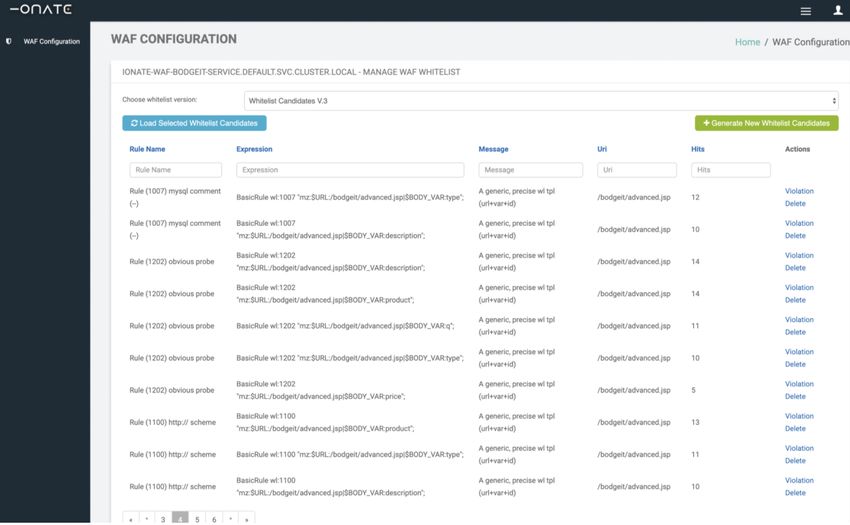Screen dimensions: 850x525
Task: Select the BasicRule wl:1202 BODY_VAR:price expression text
Action: [x=320, y=390]
